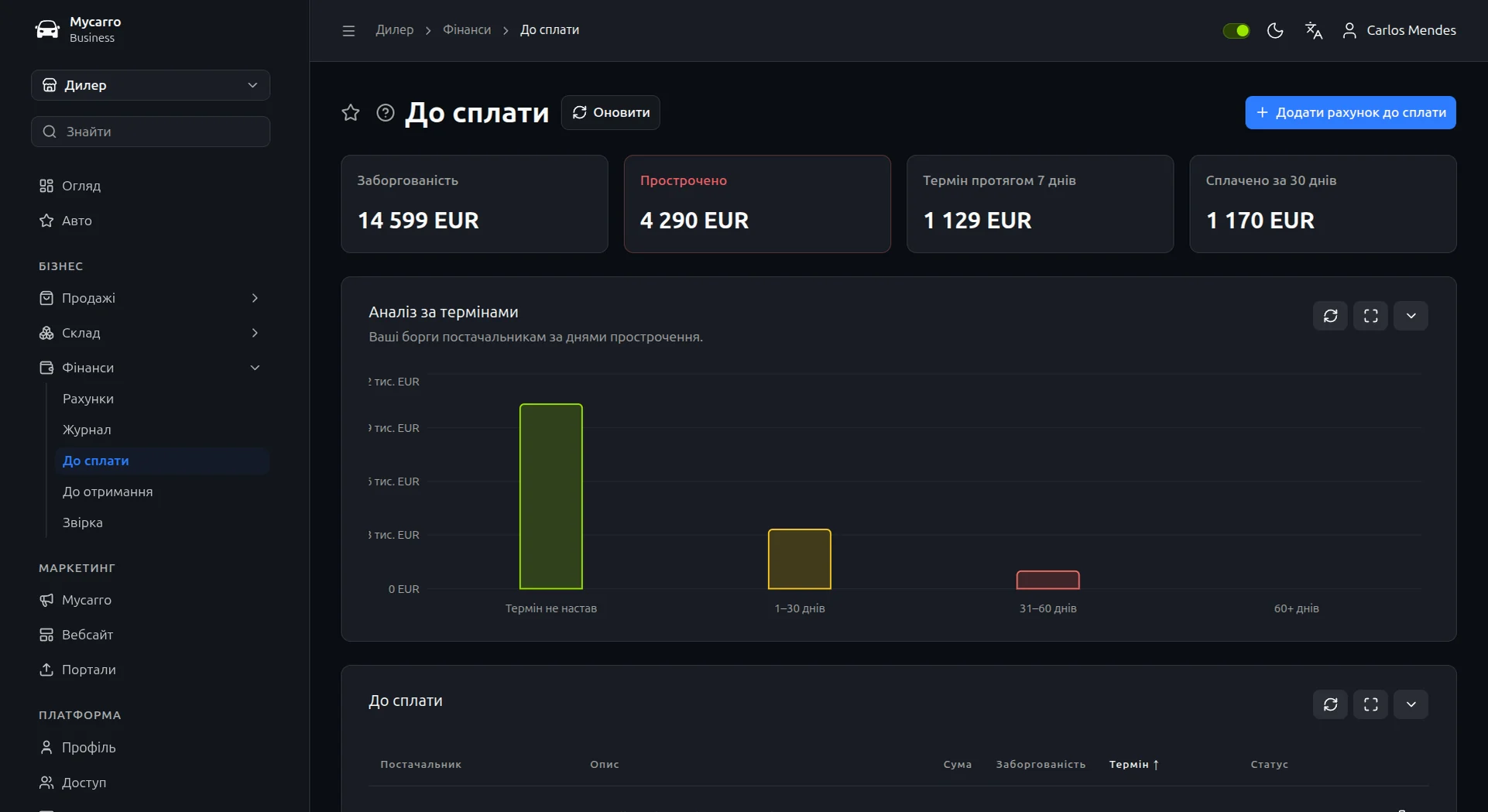Click the Прострочено summary card
1488x812 pixels.
757,204
